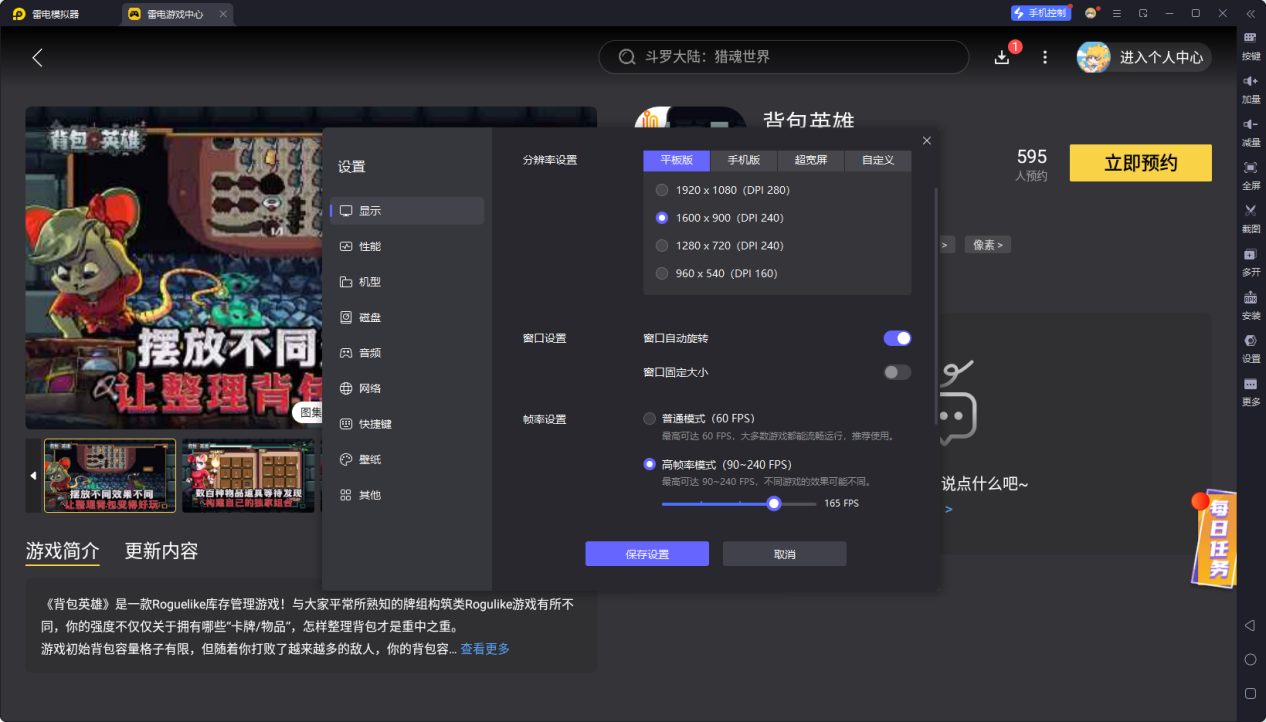Image resolution: width=1266 pixels, height=722 pixels.
Task: Enable the 窗口固定大小 switch
Action: tap(897, 373)
